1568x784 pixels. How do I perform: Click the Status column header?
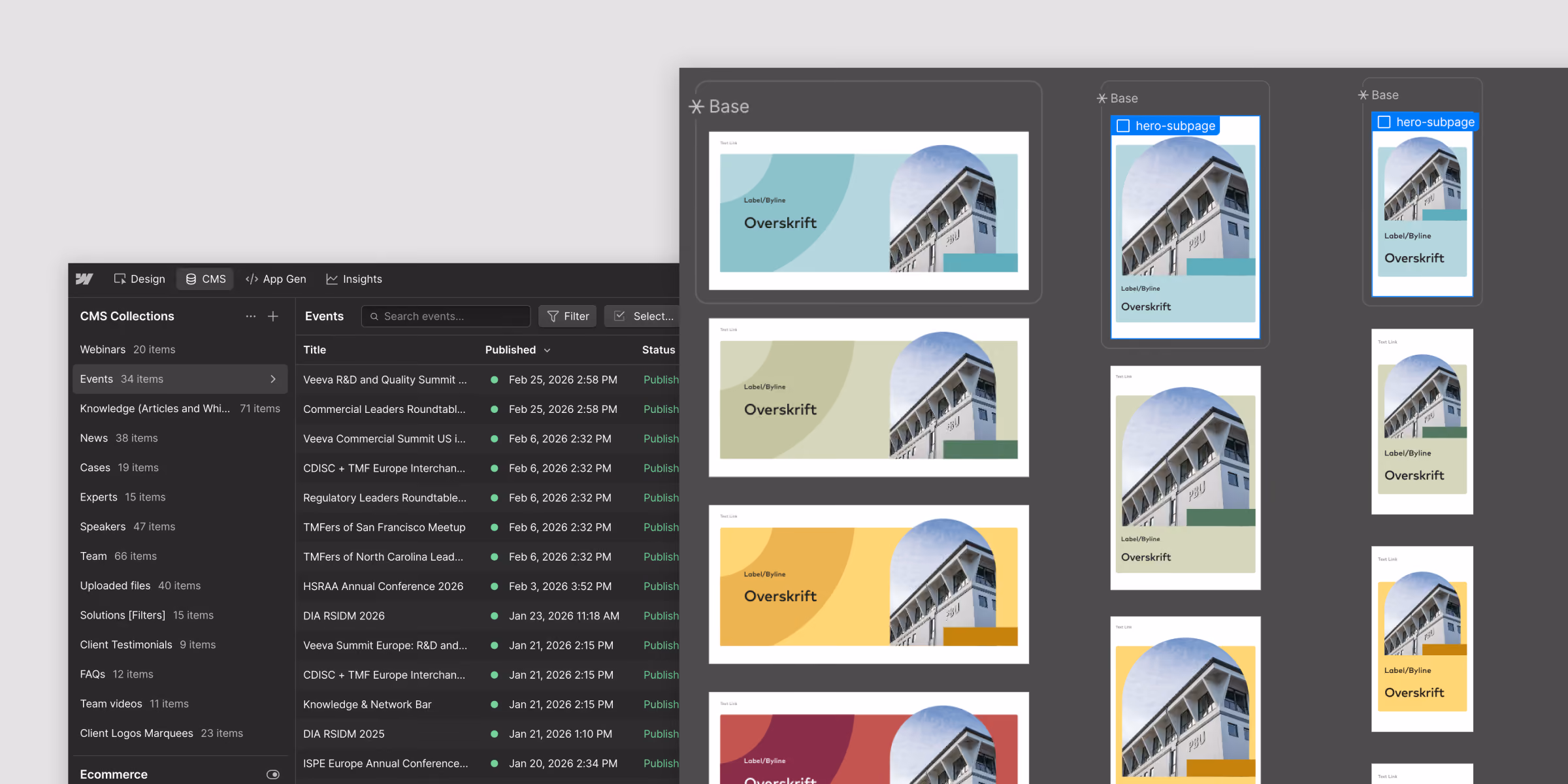coord(659,350)
